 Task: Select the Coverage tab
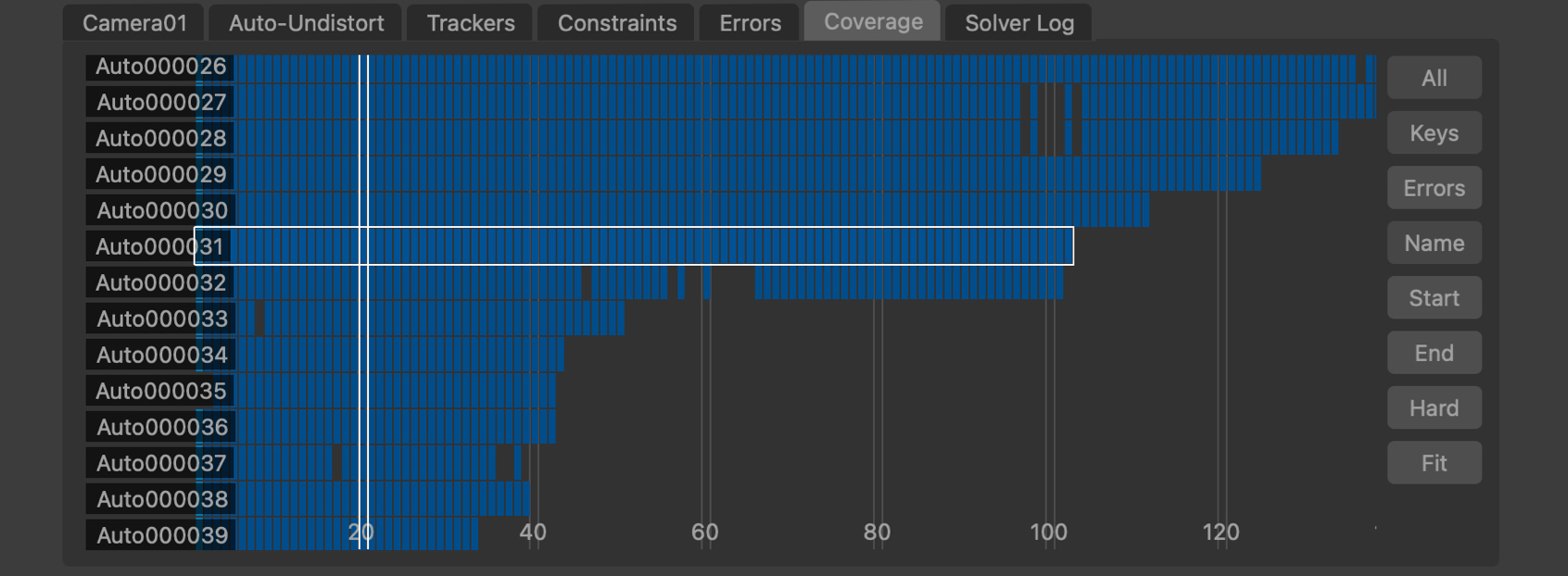click(873, 21)
